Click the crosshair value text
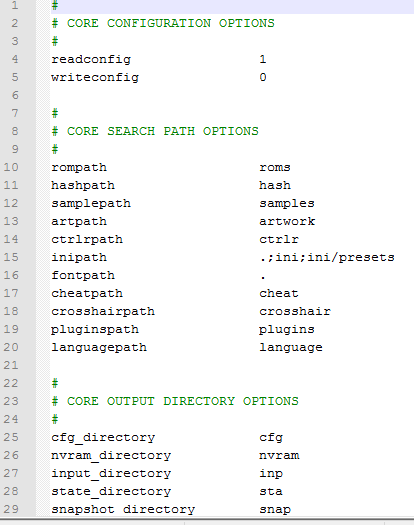The height and width of the screenshot is (525, 414). (x=295, y=311)
